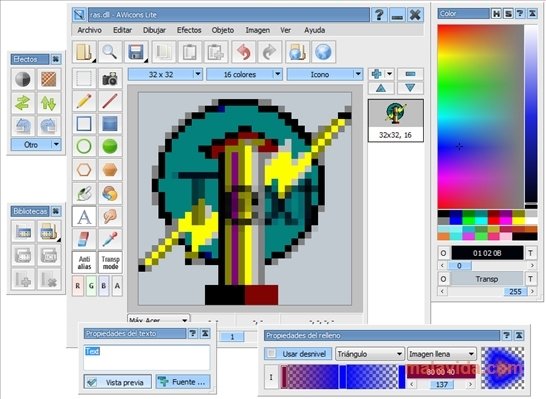Select the Text tool with letter A

pyautogui.click(x=84, y=217)
